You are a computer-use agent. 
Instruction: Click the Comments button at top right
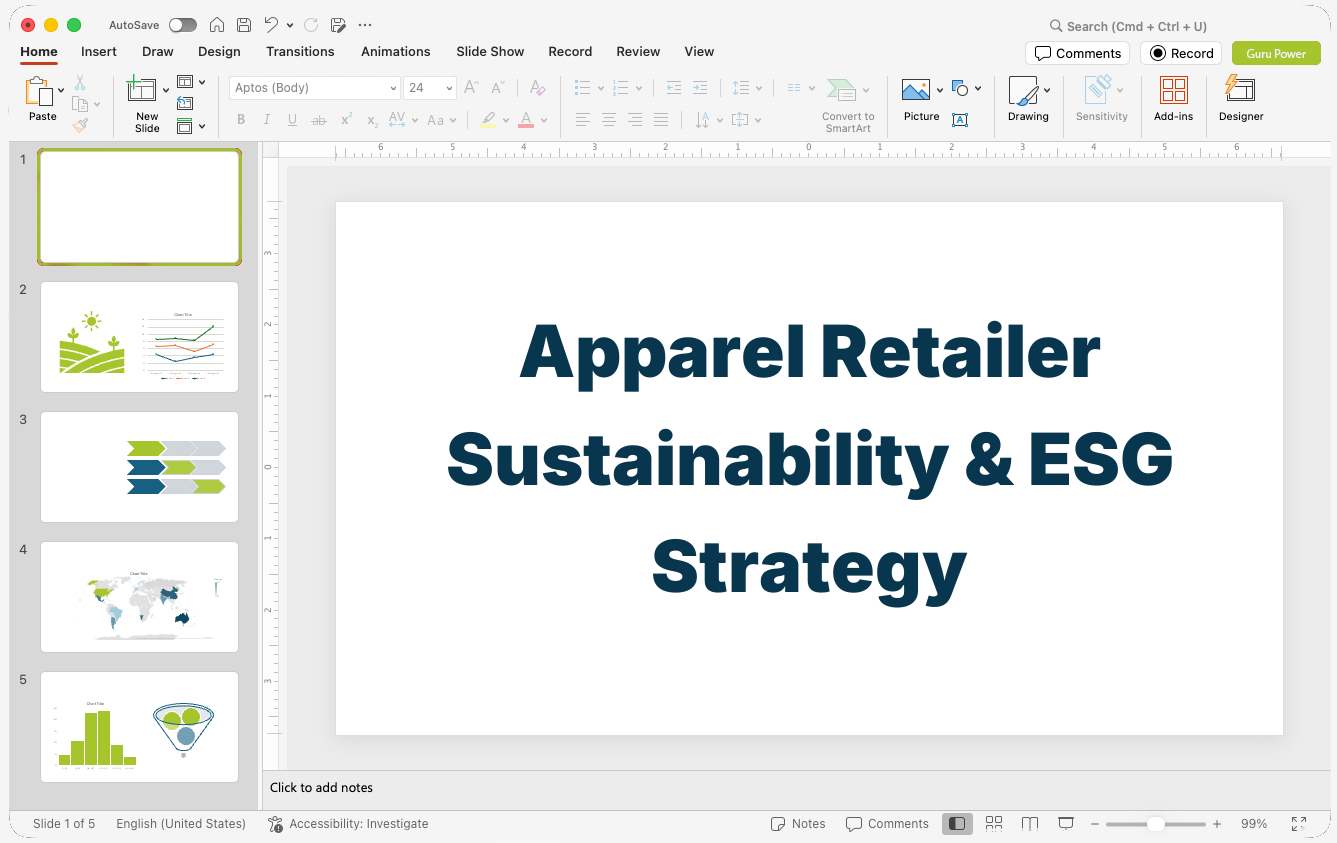[x=1077, y=53]
